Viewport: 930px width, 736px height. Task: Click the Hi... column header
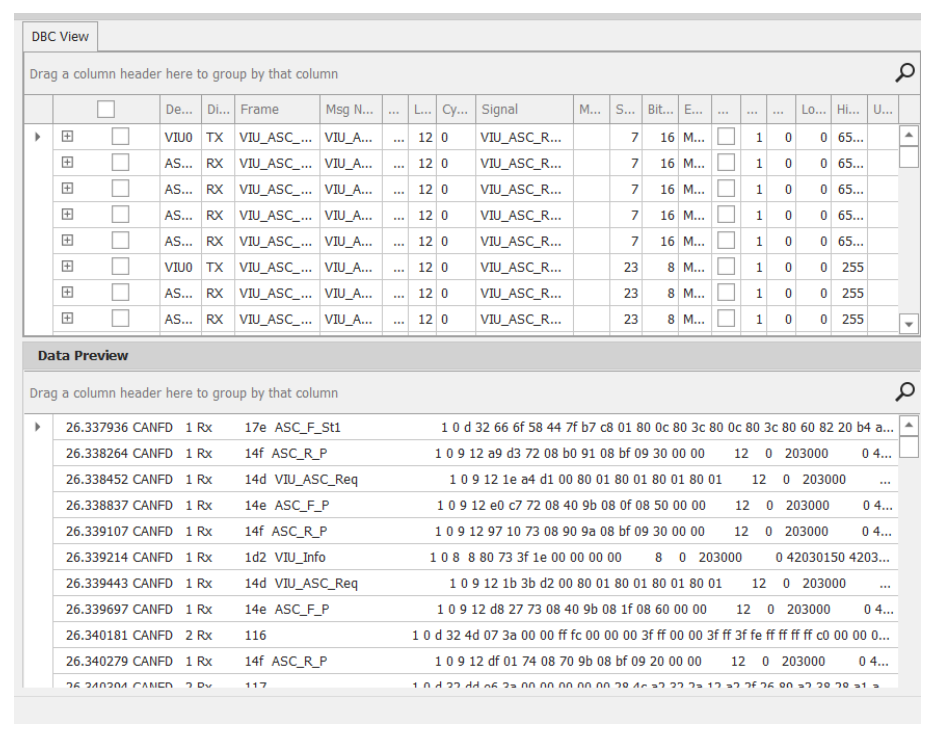[849, 109]
